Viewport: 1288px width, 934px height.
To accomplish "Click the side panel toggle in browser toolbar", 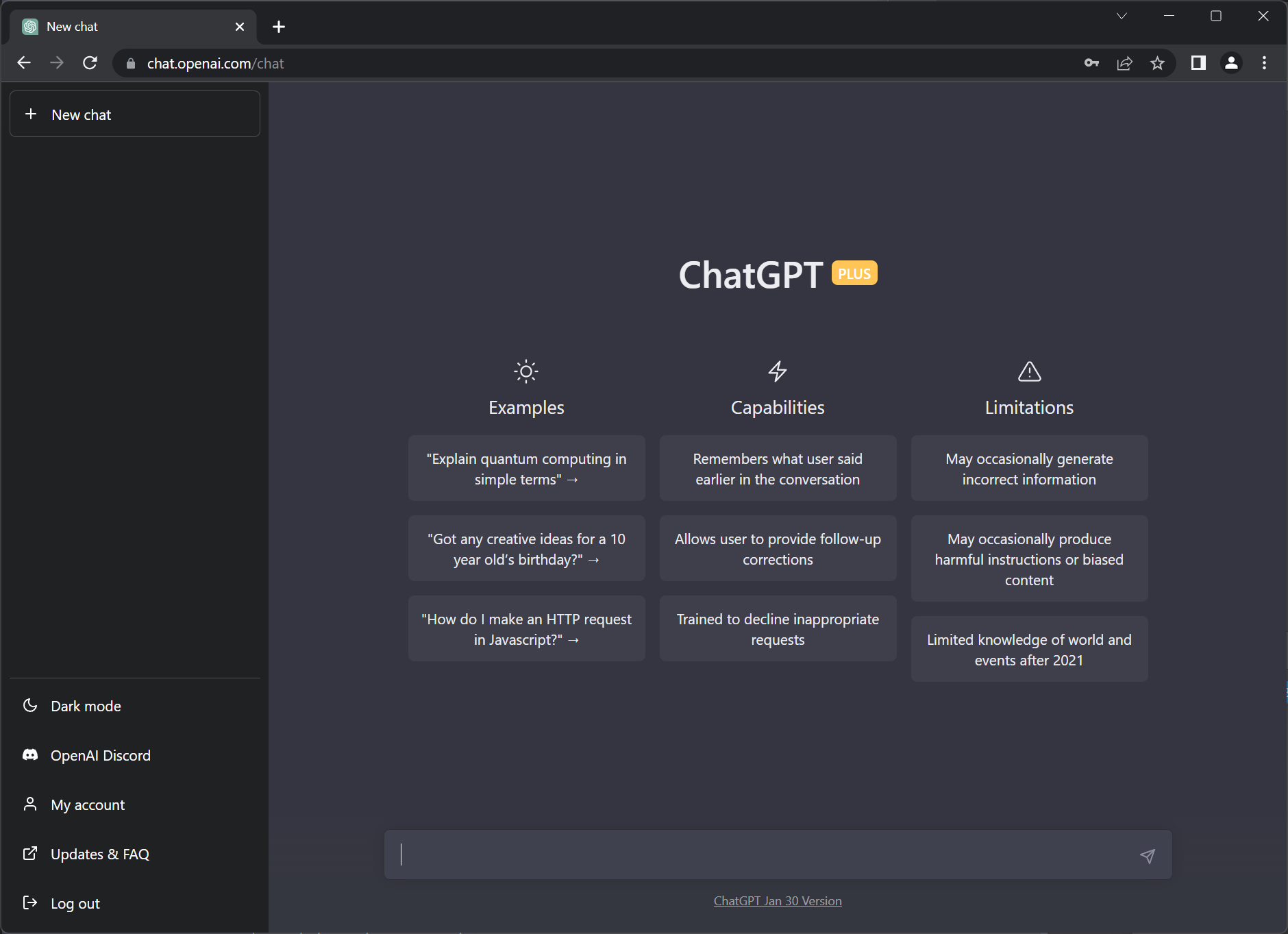I will pyautogui.click(x=1198, y=63).
